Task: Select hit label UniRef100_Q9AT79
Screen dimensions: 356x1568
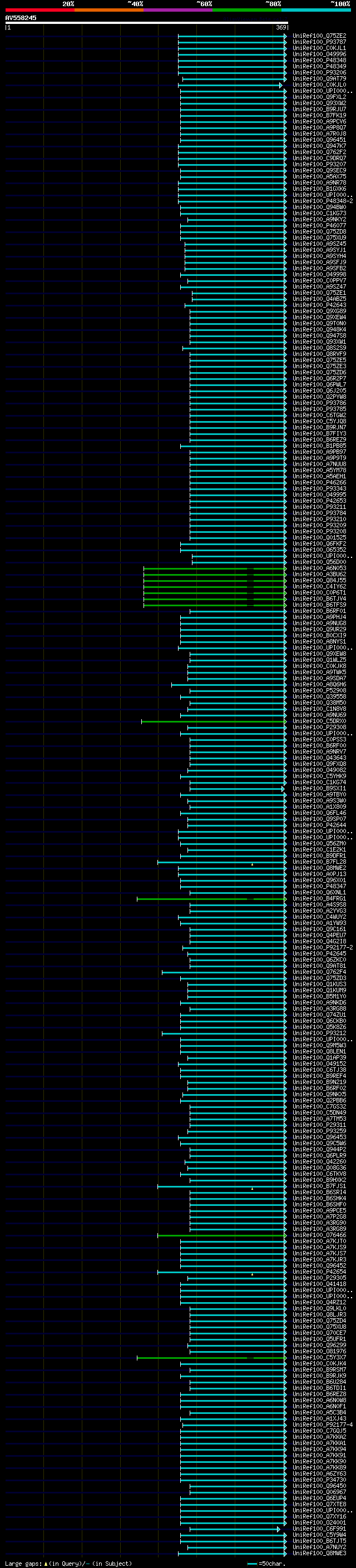Action: click(319, 78)
